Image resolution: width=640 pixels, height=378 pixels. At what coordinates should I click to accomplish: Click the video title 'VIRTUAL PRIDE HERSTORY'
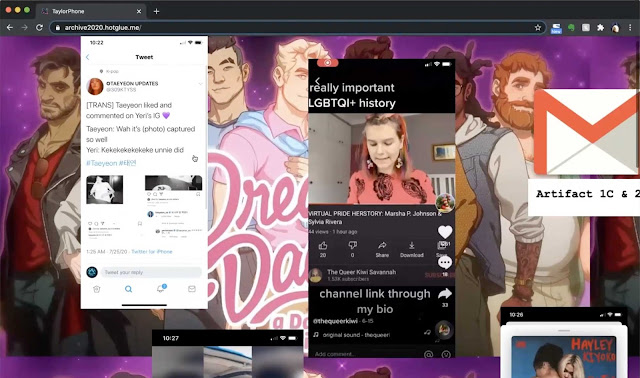[x=375, y=218]
